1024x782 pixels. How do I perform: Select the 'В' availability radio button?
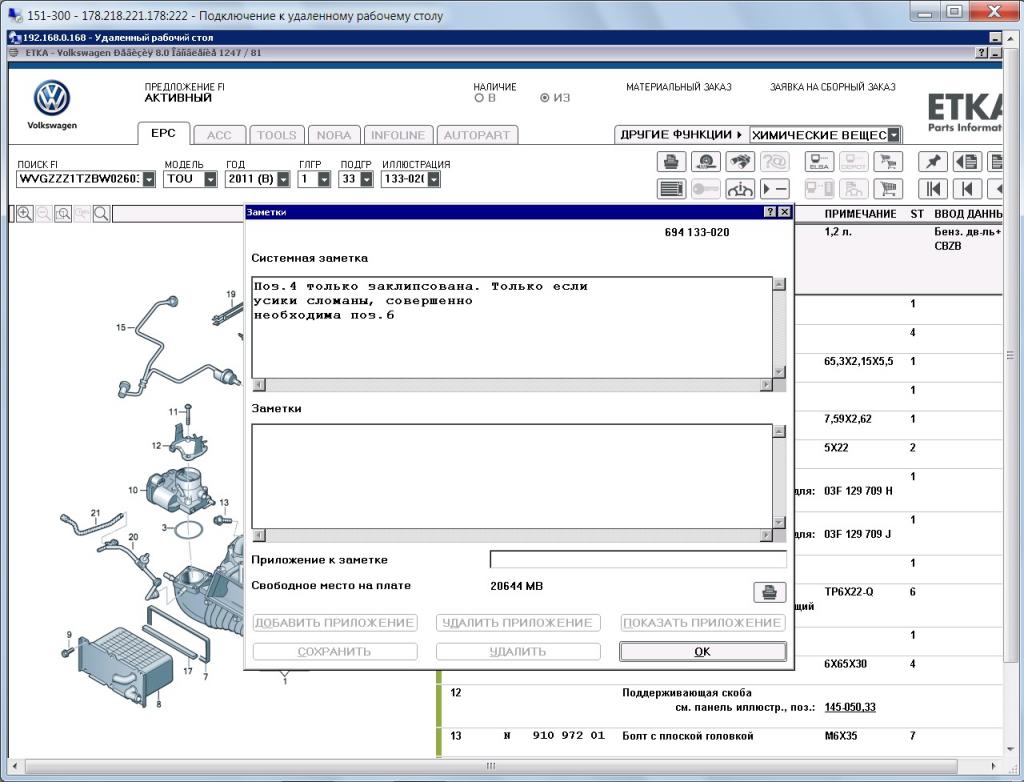479,98
